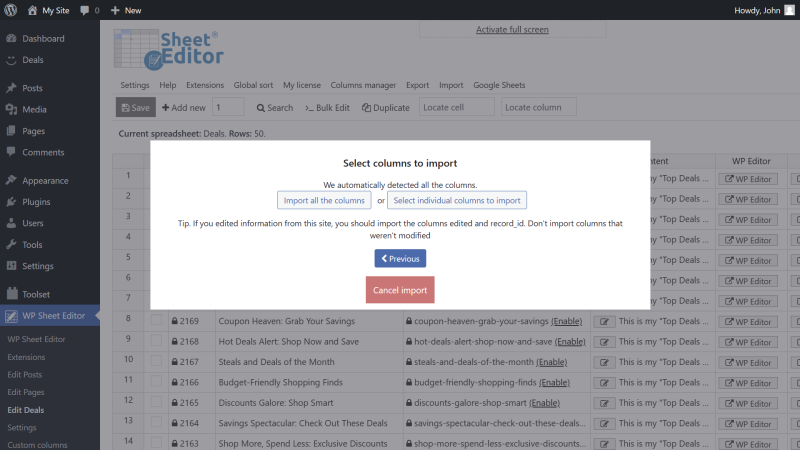Click the WordPress logo icon
This screenshot has width=800, height=450.
pos(11,10)
